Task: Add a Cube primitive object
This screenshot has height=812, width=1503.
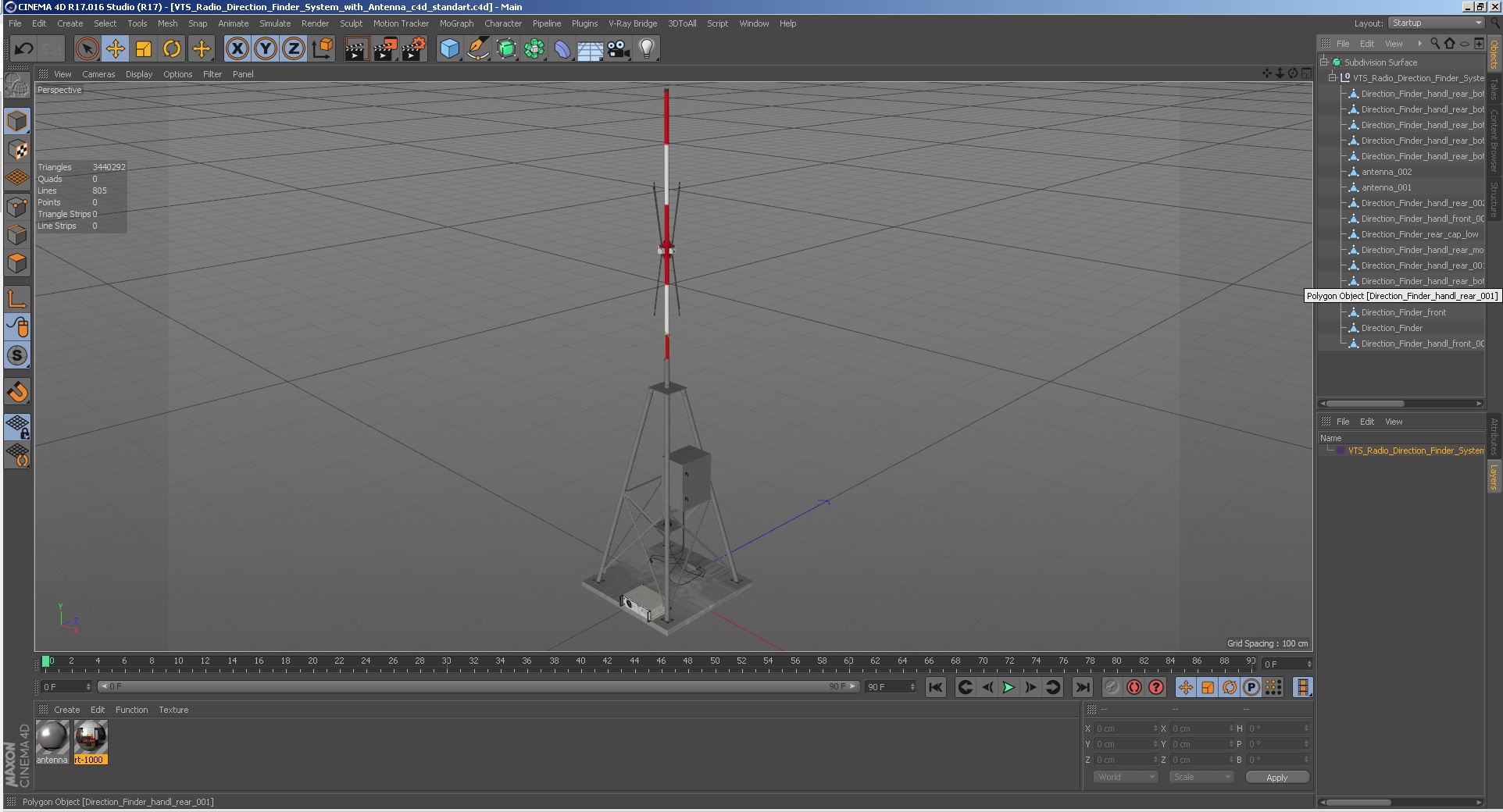Action: tap(449, 49)
